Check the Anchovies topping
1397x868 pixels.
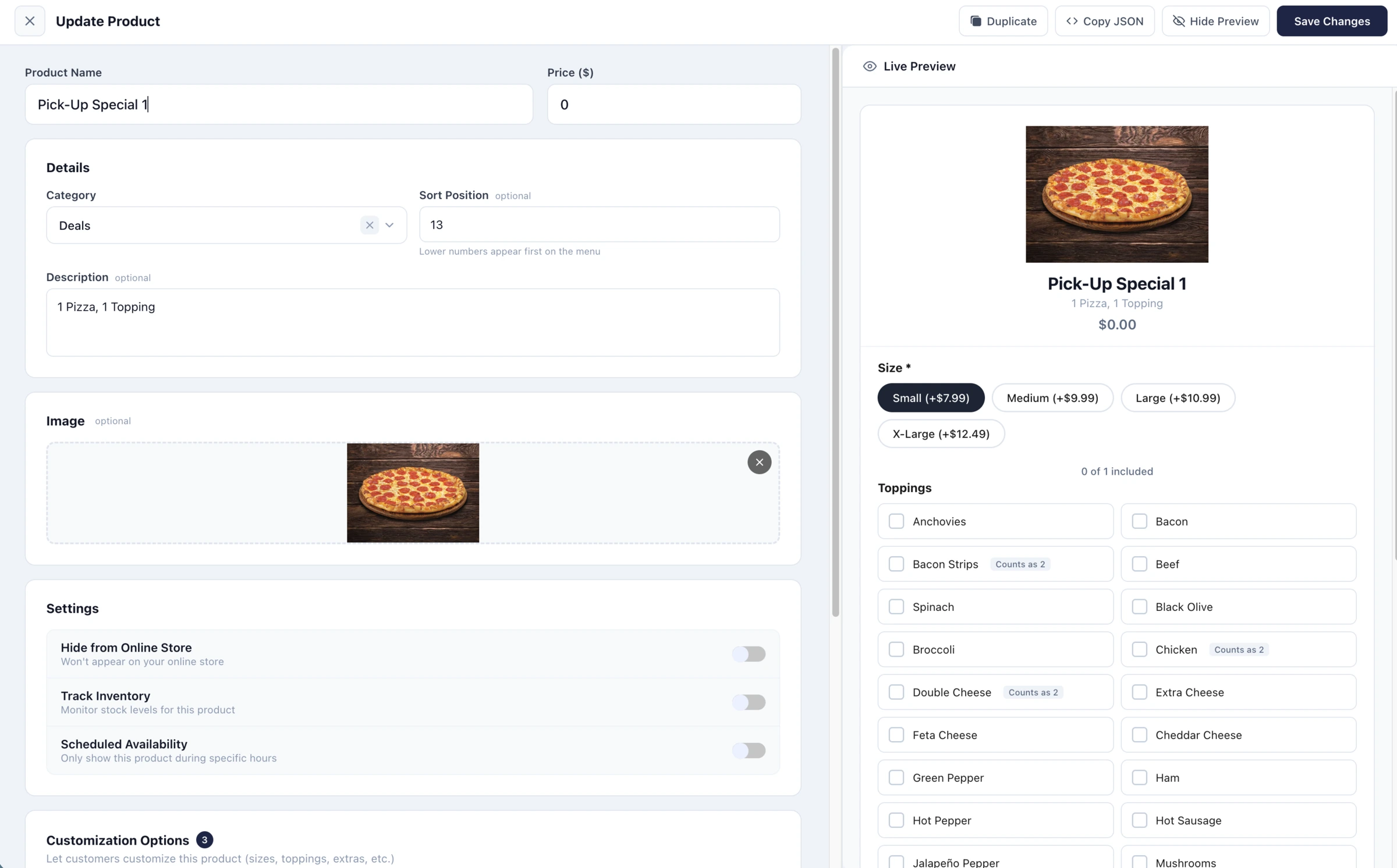(896, 521)
